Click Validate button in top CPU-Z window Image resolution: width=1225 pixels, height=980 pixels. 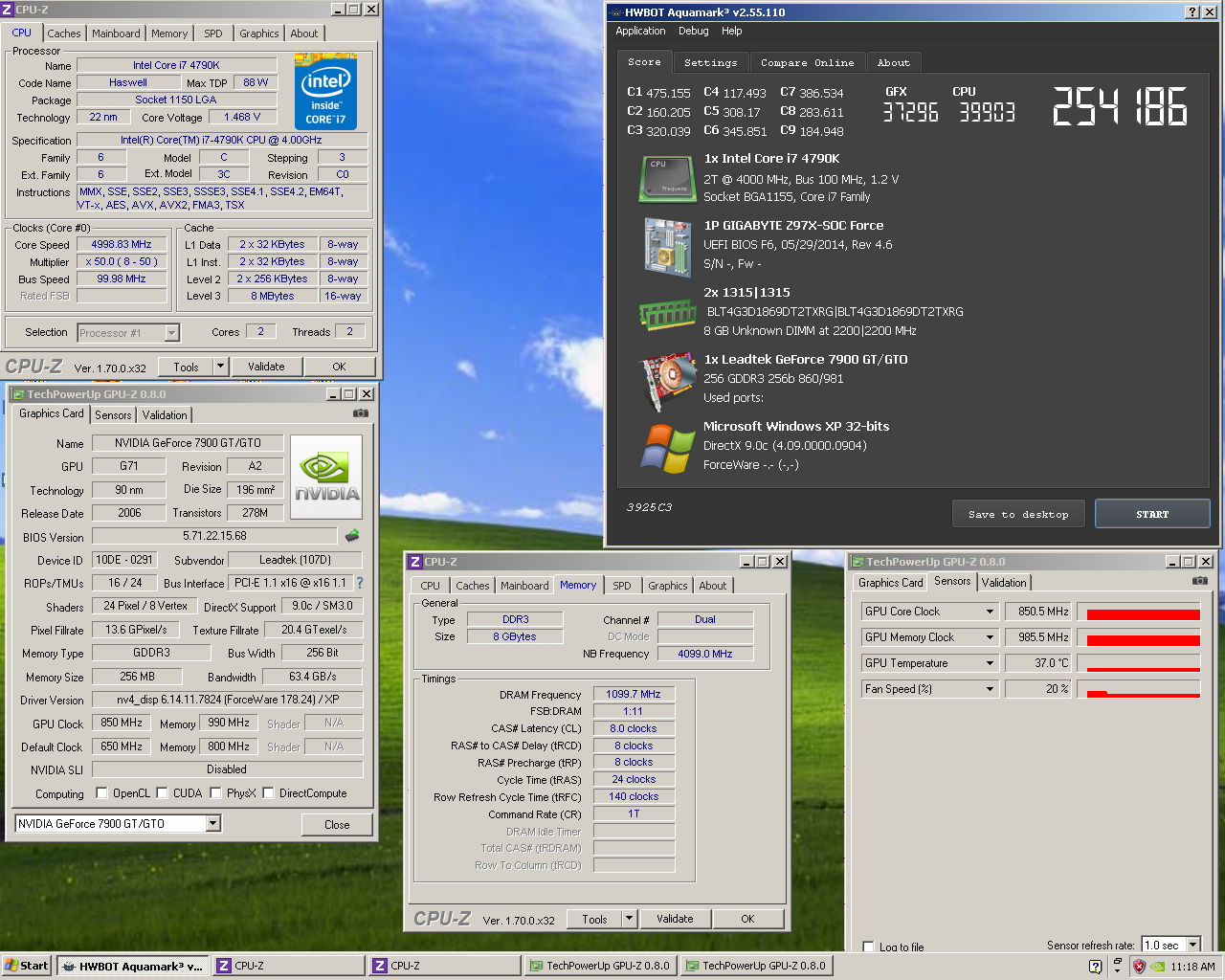tap(266, 367)
